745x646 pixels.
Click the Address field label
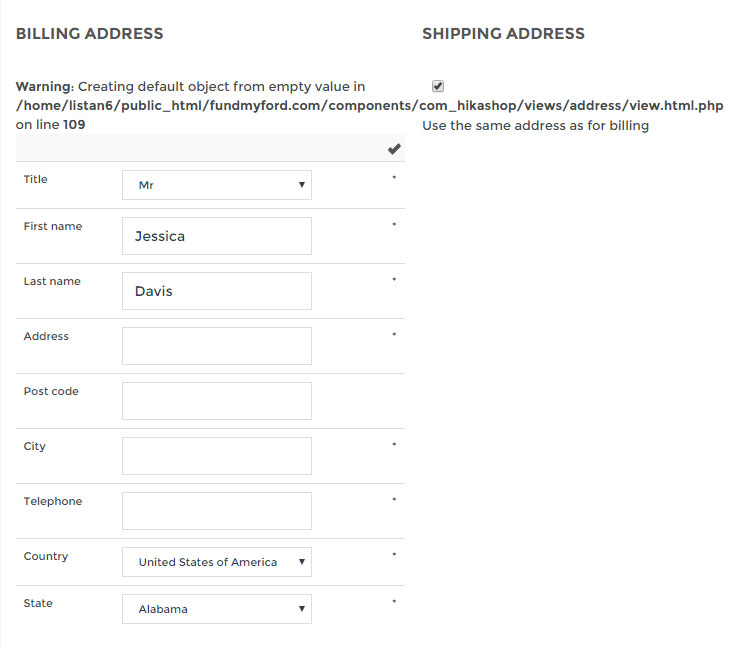pos(46,337)
